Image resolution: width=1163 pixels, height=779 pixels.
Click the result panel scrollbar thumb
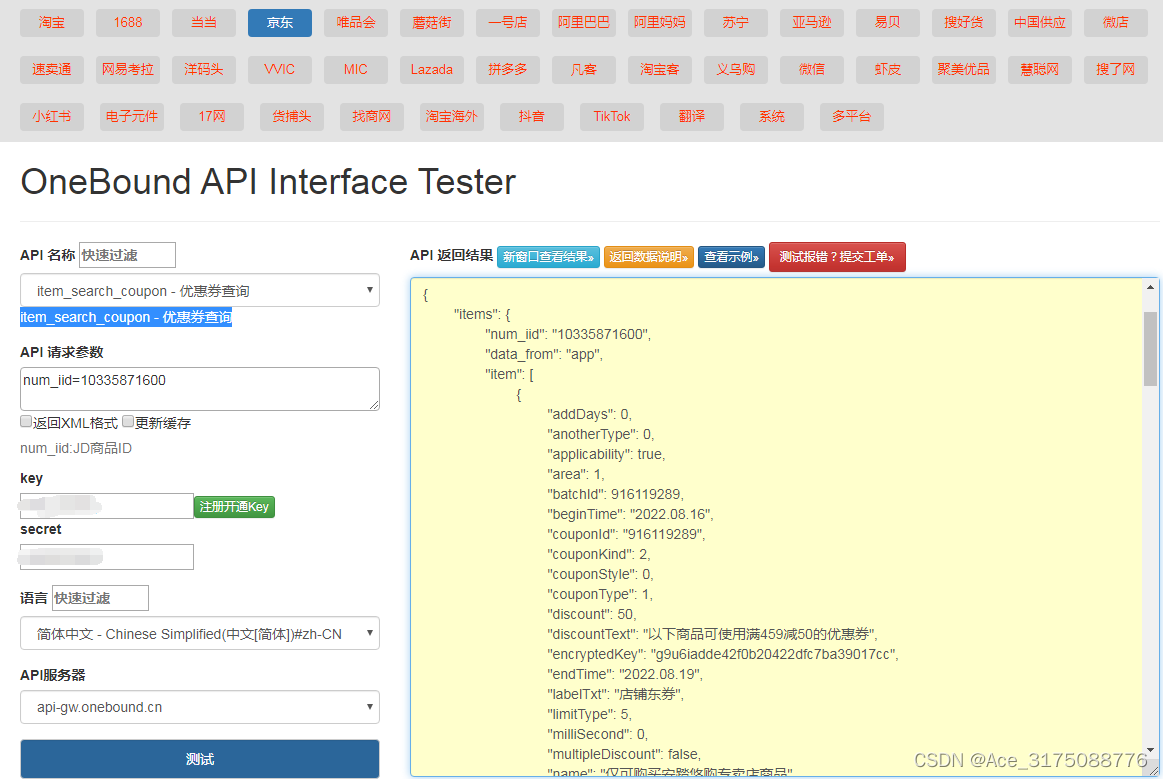point(1150,349)
